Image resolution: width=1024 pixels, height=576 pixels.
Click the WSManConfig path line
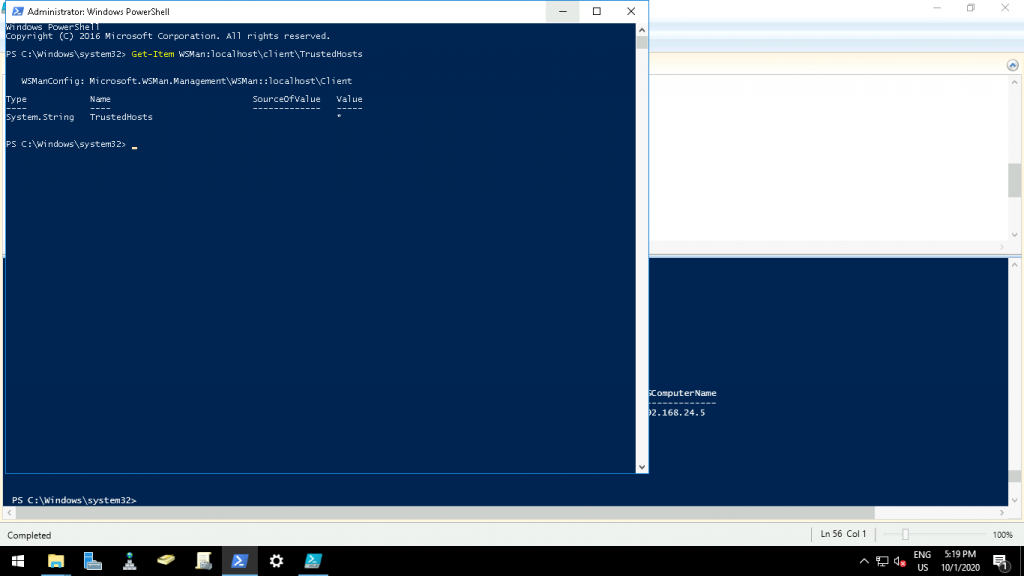[x=187, y=81]
